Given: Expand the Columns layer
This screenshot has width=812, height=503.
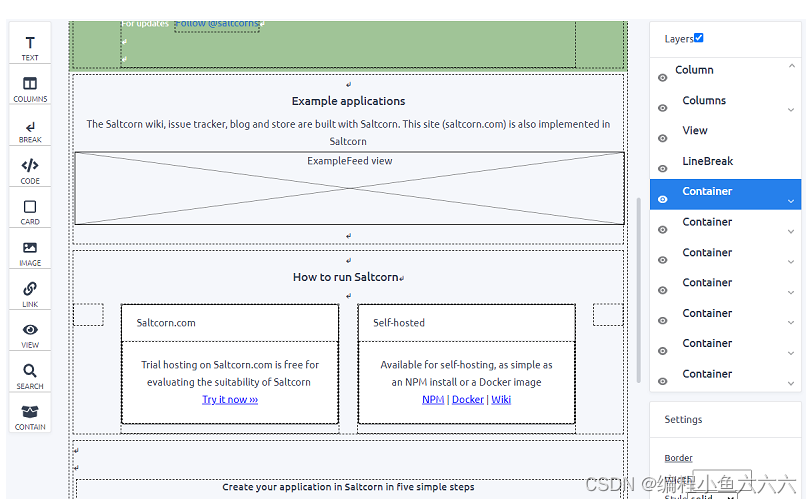Looking at the screenshot, I should 791,110.
